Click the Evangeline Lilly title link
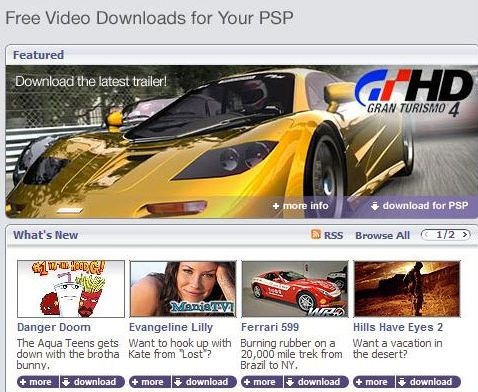The image size is (478, 392). pos(171,327)
